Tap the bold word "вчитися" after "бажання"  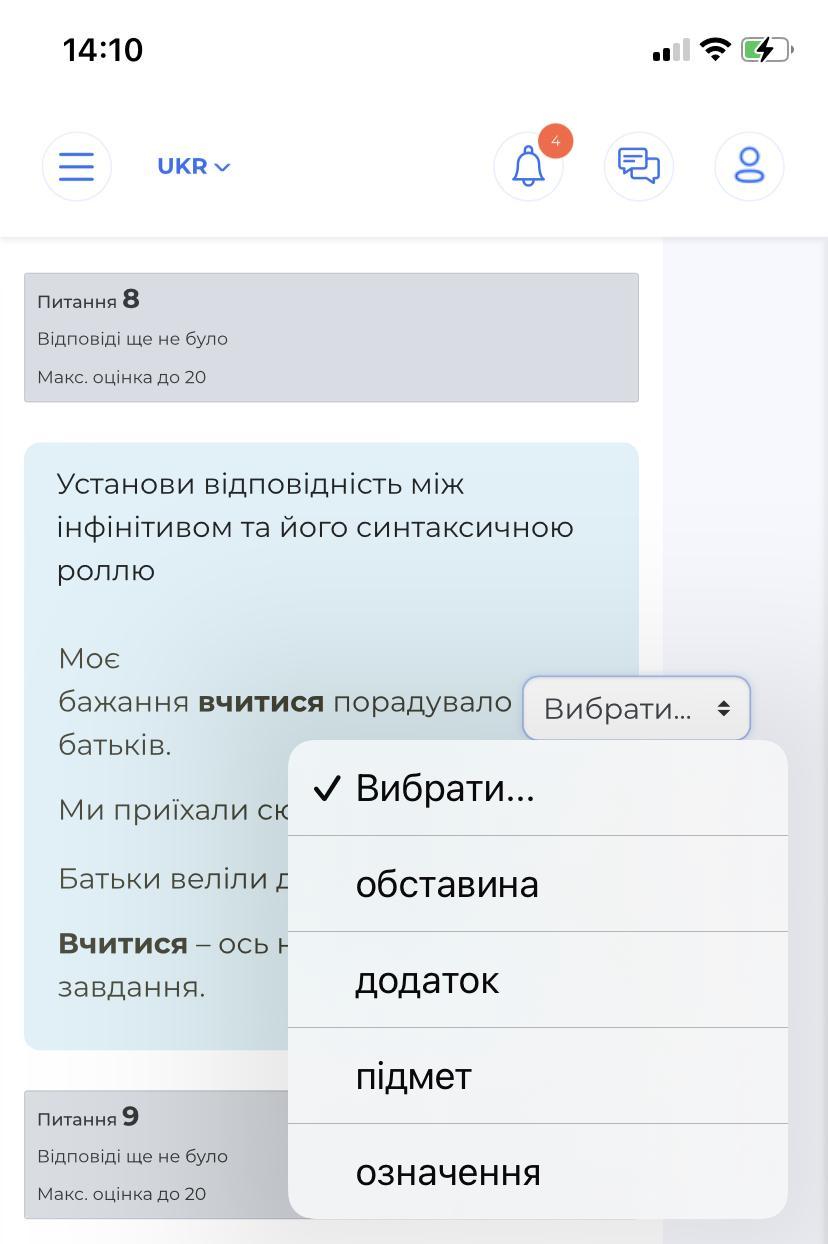pos(261,702)
